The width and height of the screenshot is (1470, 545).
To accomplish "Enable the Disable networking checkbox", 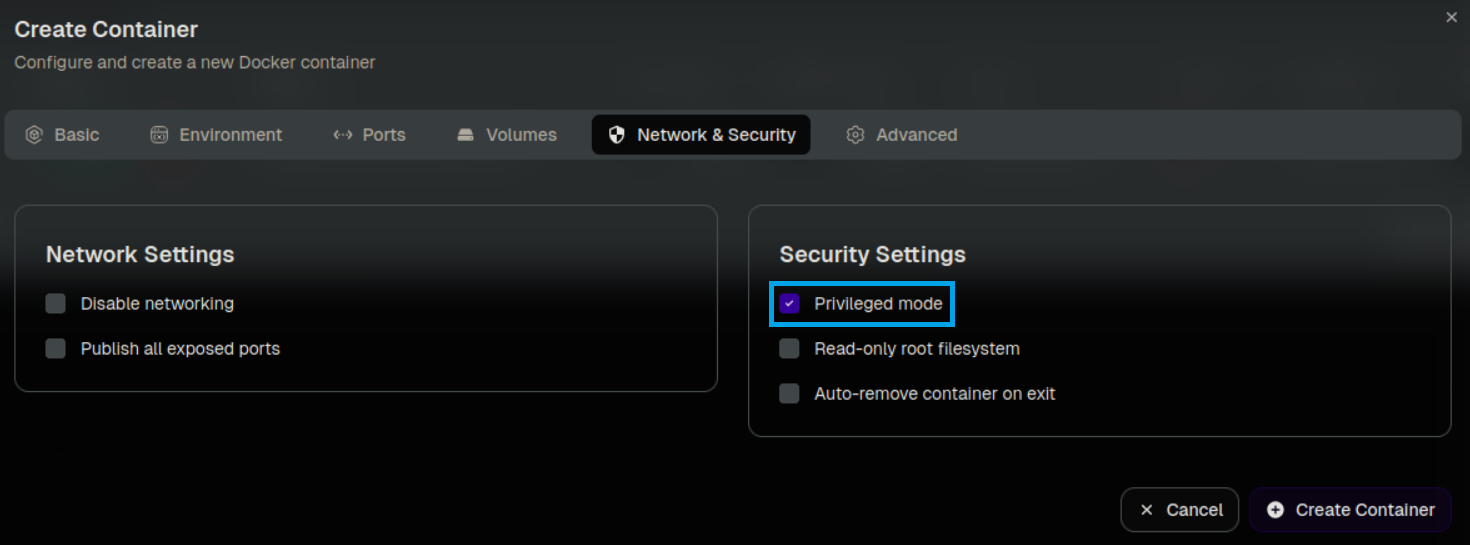I will tap(56, 304).
